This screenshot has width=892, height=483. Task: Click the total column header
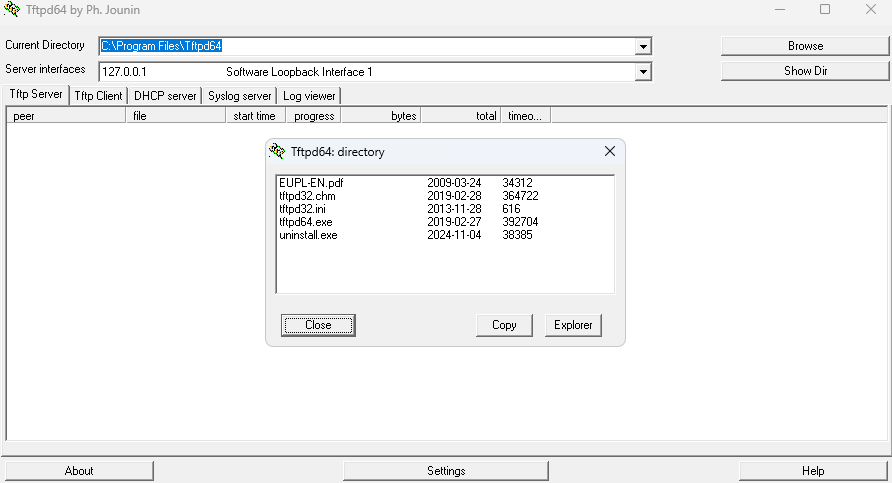461,115
